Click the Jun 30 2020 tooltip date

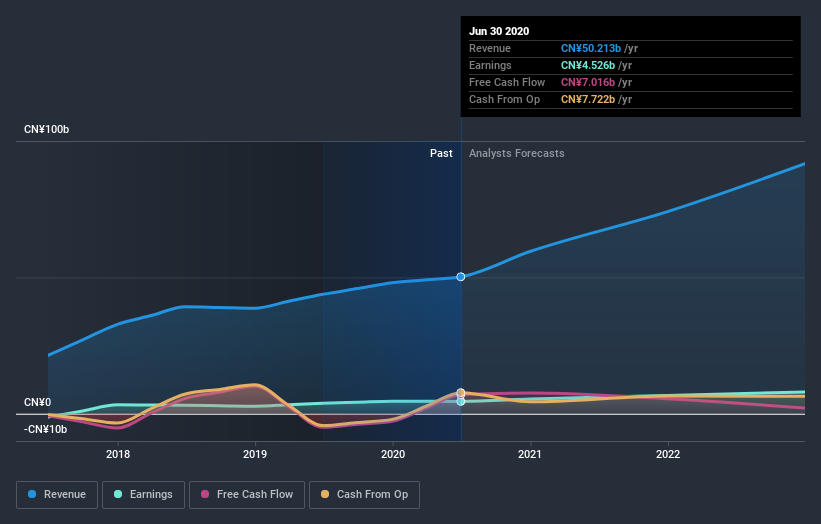(499, 31)
